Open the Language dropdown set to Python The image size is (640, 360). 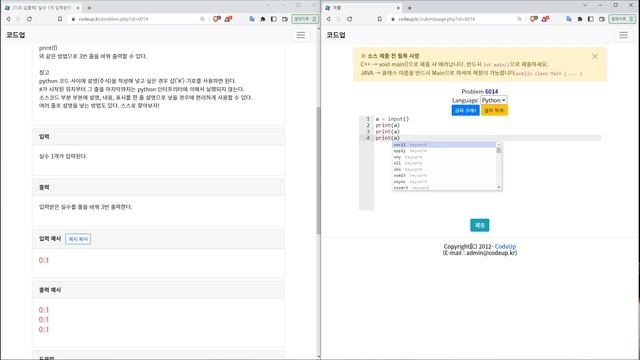pos(493,100)
